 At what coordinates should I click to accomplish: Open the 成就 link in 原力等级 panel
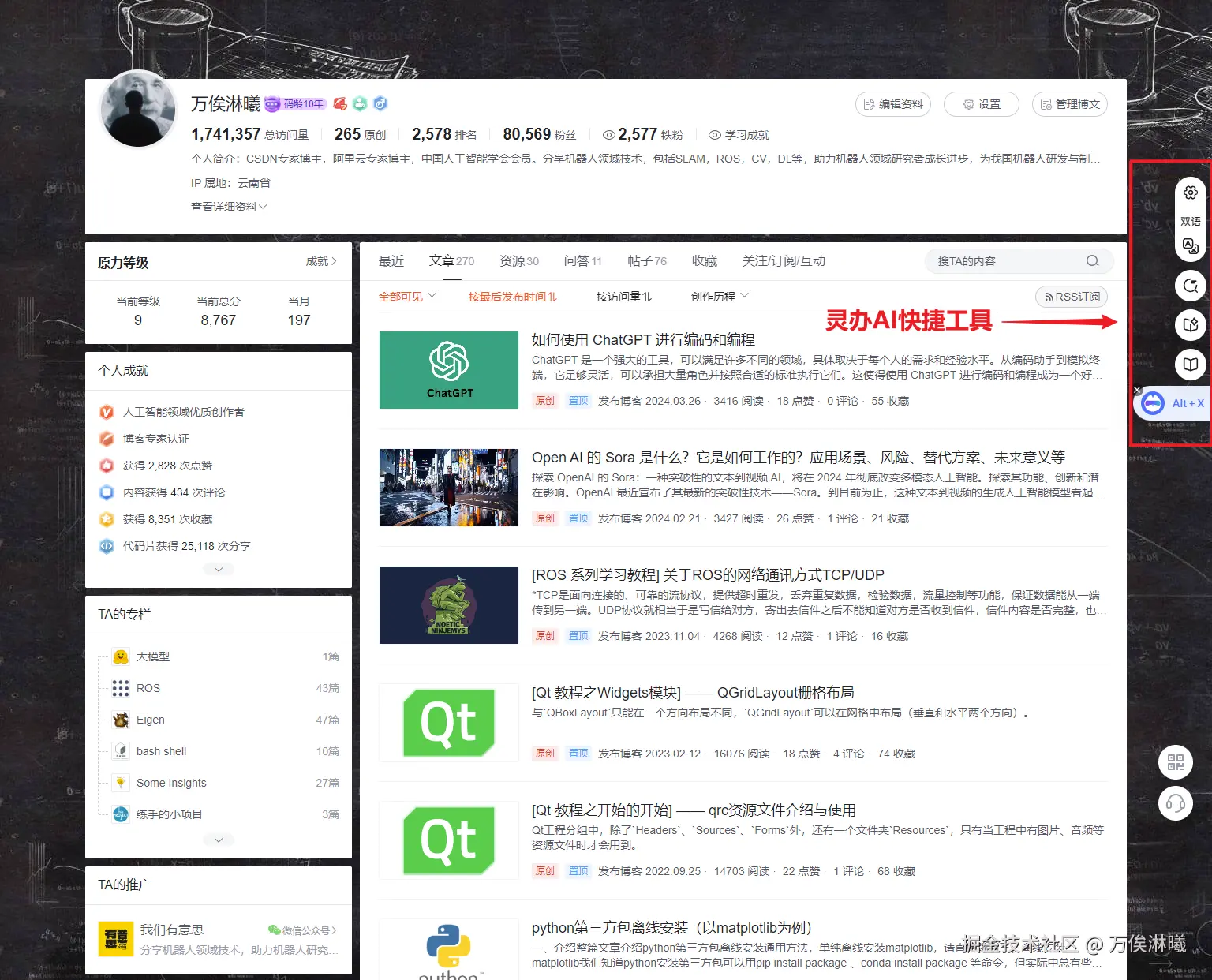[x=321, y=261]
